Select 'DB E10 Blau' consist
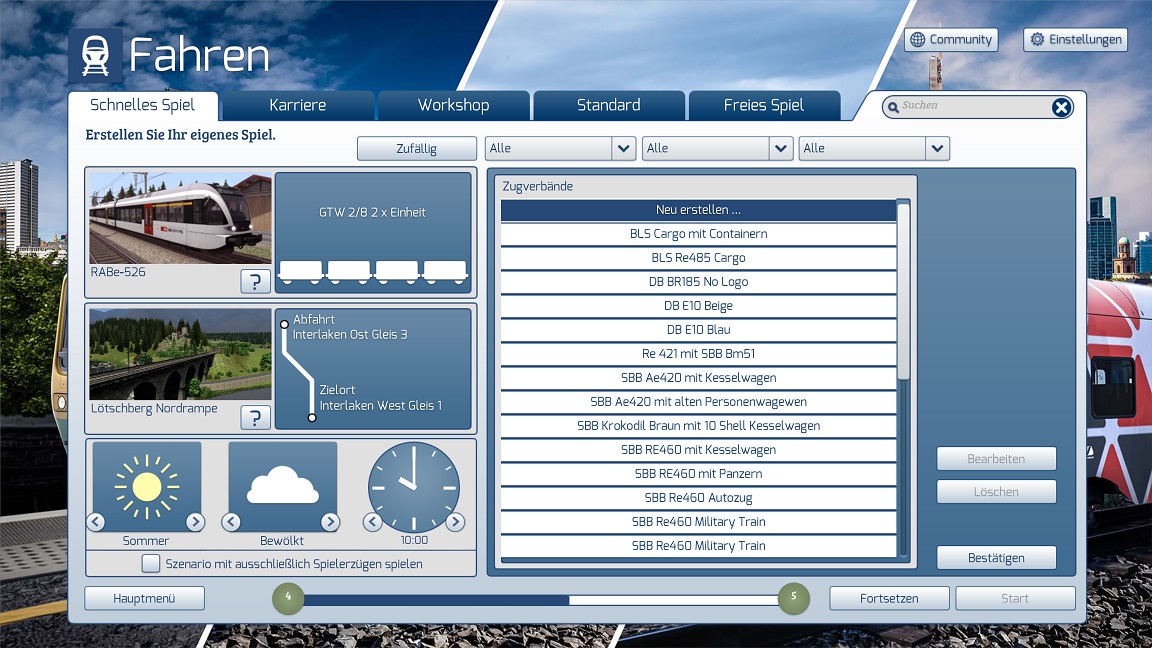This screenshot has height=648, width=1152. (x=698, y=330)
